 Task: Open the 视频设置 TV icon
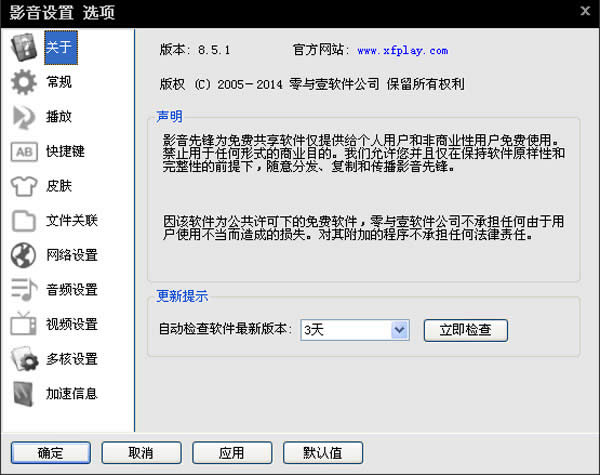(22, 324)
